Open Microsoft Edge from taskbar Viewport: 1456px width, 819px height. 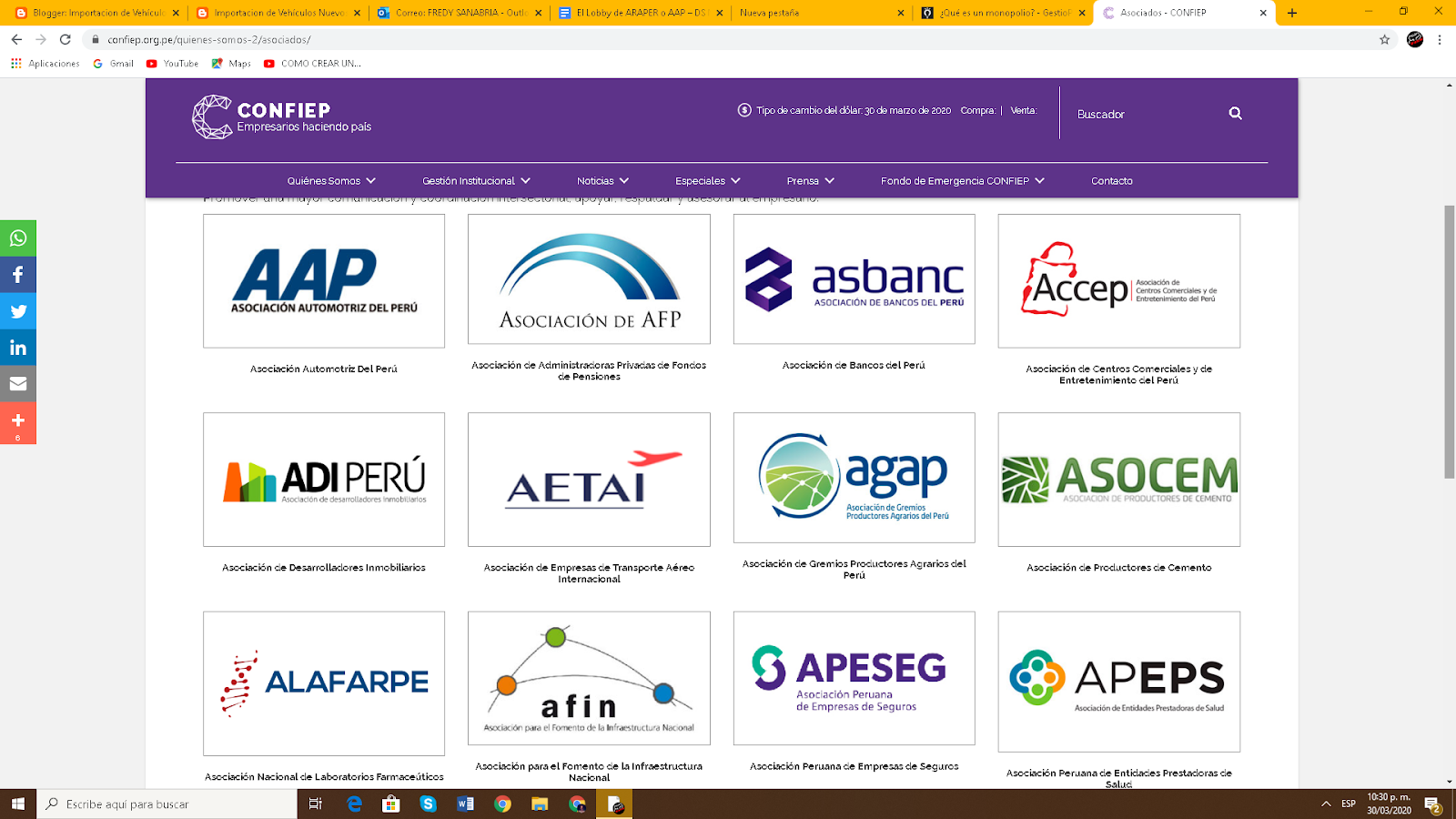pos(355,804)
